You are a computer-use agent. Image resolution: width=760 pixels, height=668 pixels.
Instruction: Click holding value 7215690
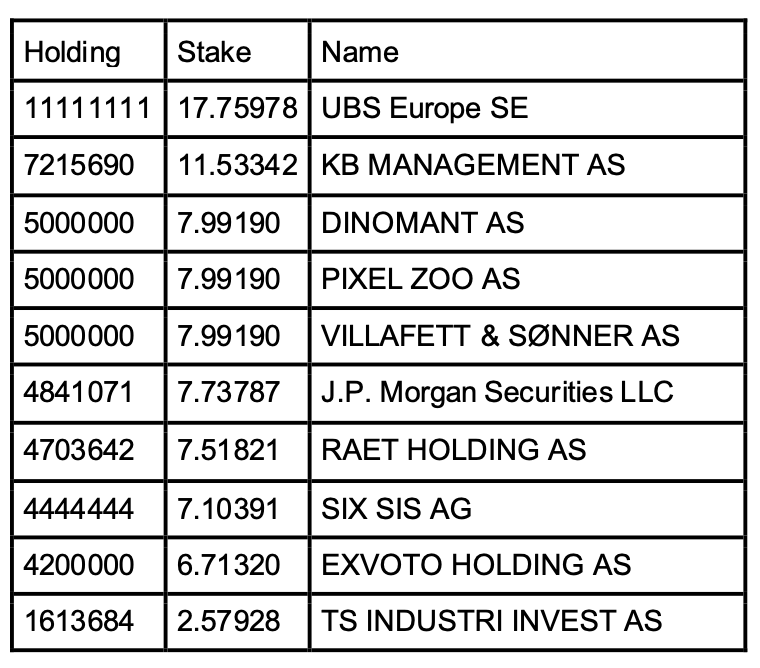click(79, 165)
